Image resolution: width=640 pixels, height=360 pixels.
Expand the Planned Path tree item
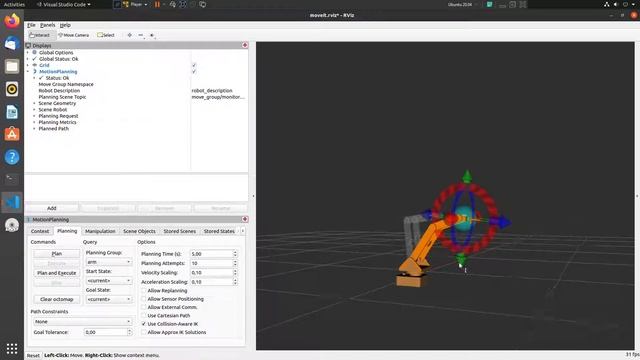click(34, 129)
